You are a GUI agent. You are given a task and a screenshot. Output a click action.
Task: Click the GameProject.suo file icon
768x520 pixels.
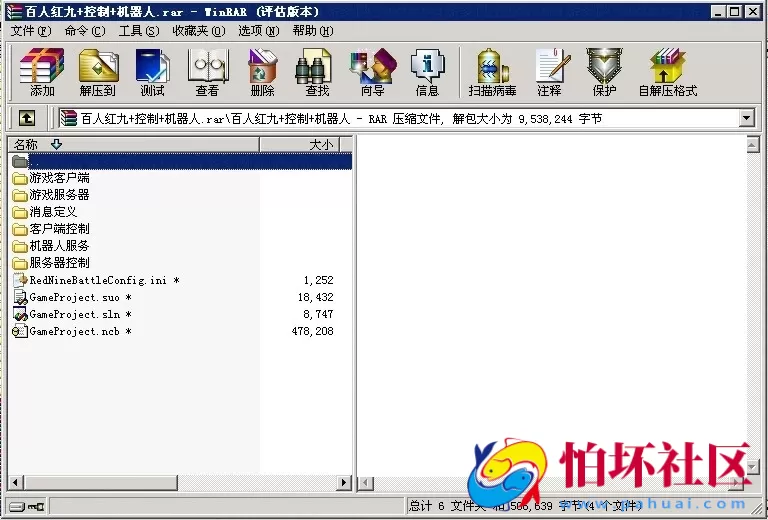click(20, 297)
